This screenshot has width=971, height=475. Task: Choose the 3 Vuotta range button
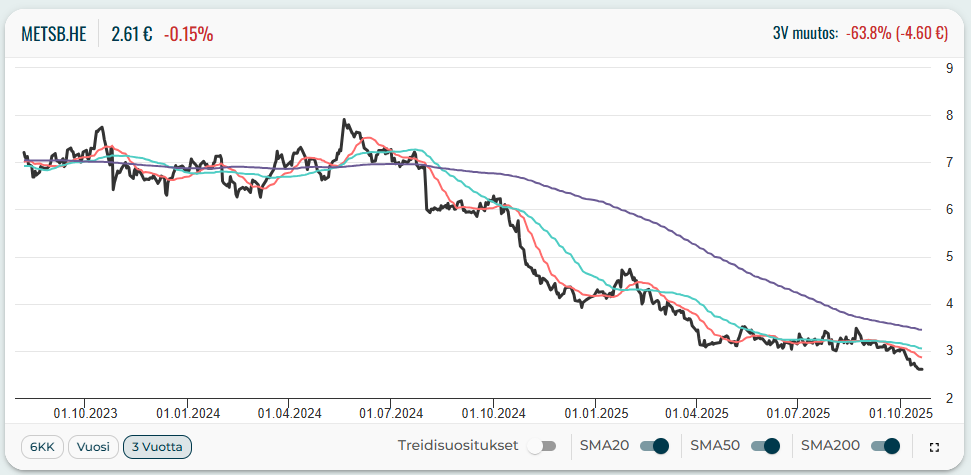click(x=157, y=446)
